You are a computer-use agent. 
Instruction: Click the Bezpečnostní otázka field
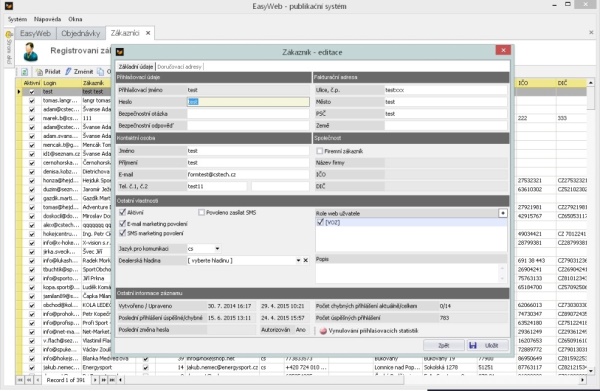pyautogui.click(x=248, y=114)
